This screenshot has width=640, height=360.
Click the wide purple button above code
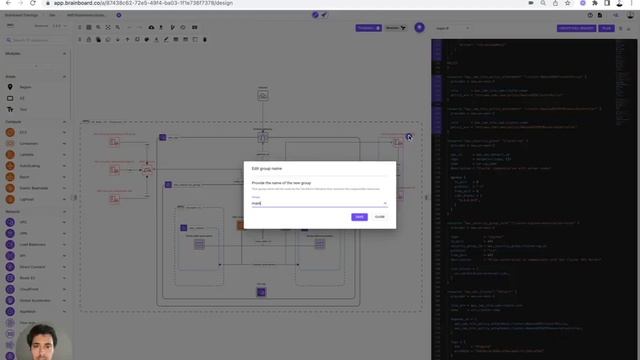(576, 28)
